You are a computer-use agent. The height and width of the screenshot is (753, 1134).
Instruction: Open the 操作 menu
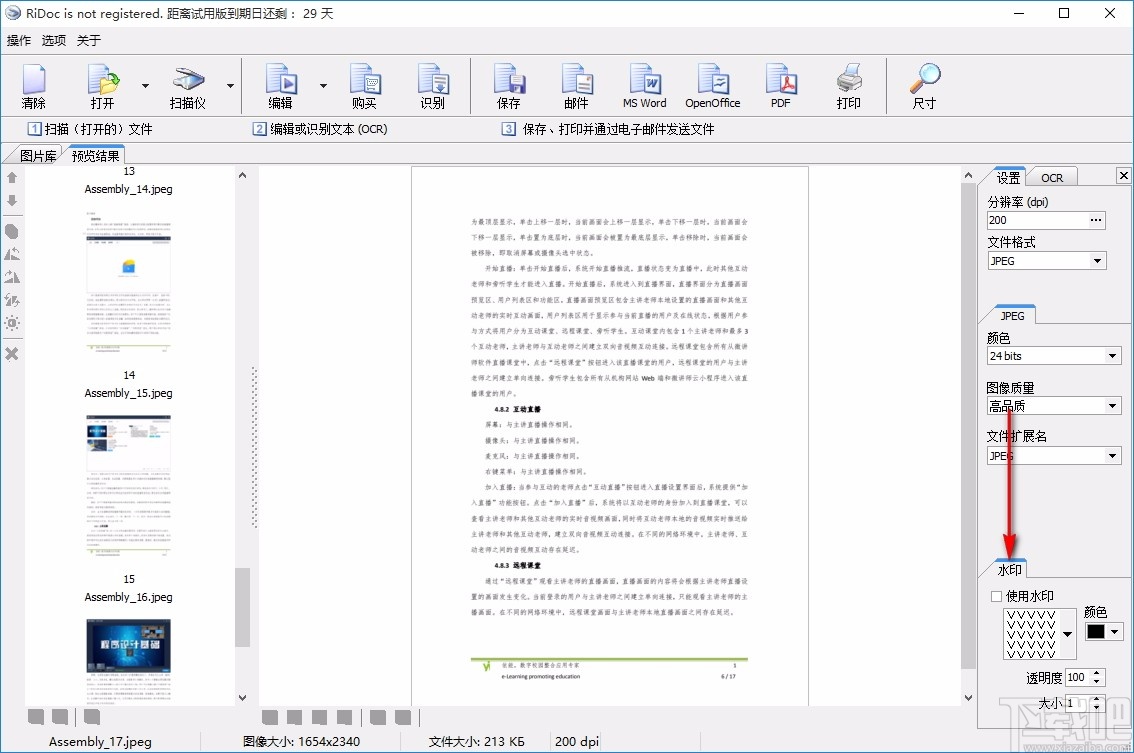tap(19, 41)
